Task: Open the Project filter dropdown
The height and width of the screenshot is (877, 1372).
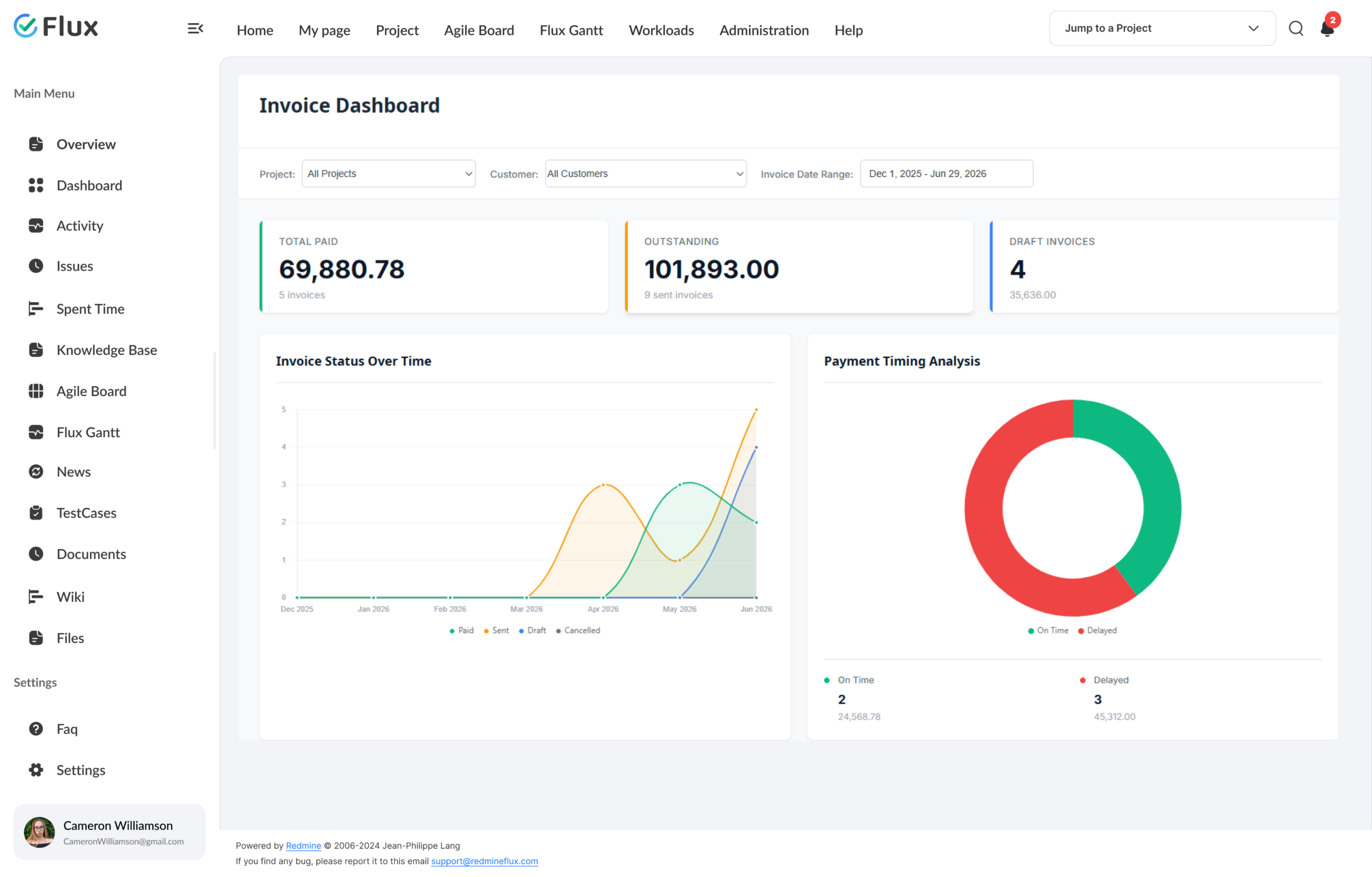Action: [389, 174]
